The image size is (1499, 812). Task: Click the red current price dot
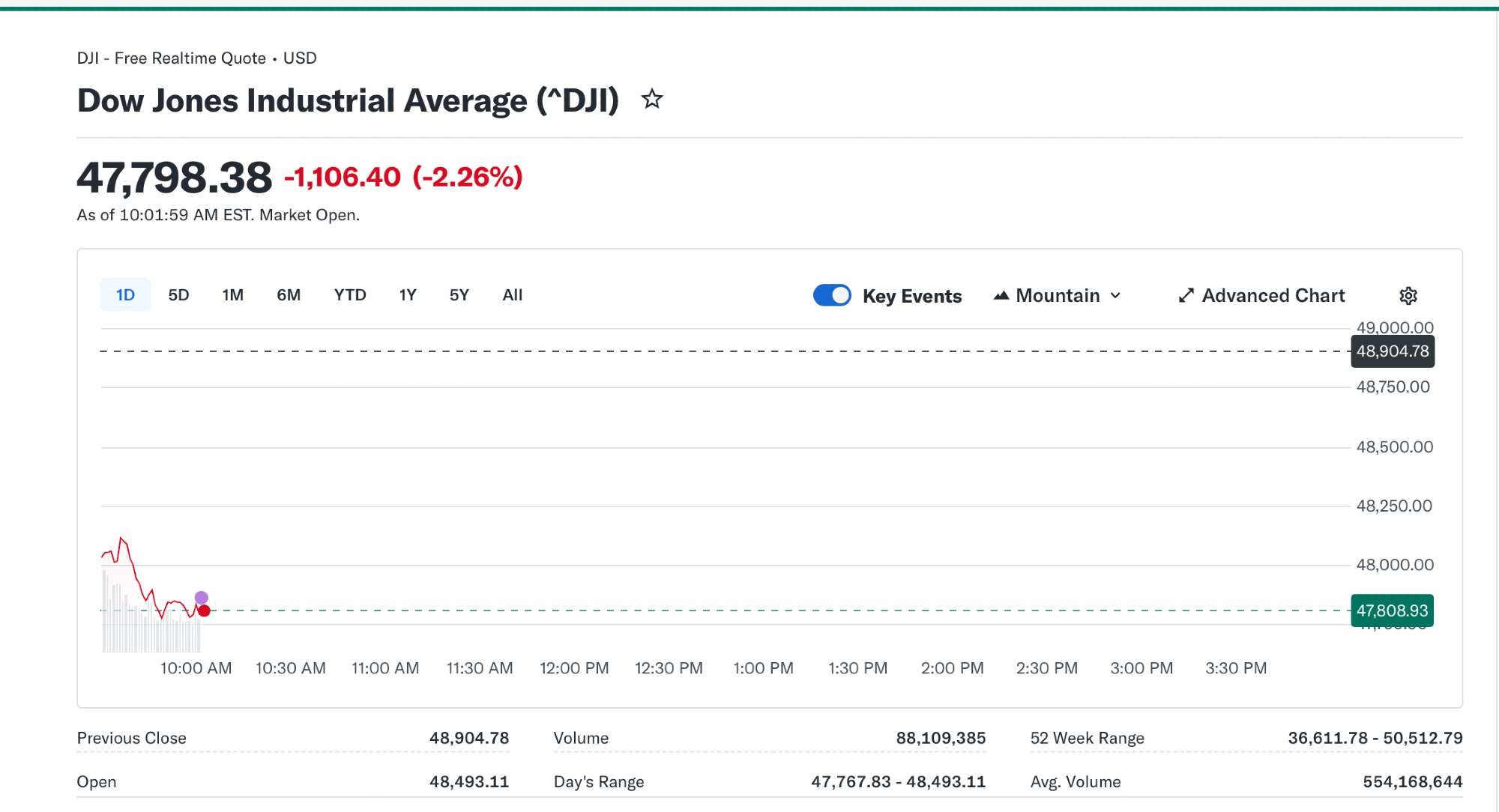pos(204,610)
